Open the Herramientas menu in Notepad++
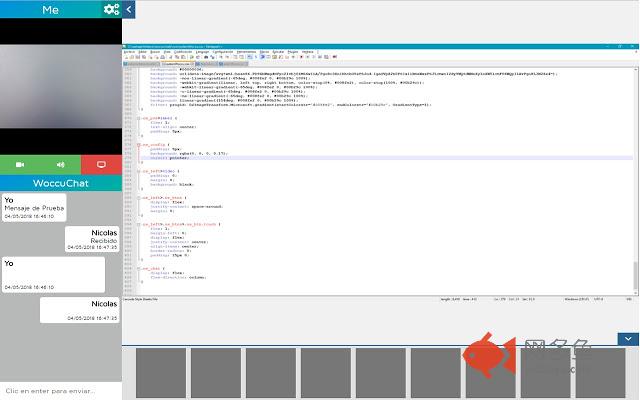Image resolution: width=640 pixels, height=400 pixels. pyautogui.click(x=247, y=52)
